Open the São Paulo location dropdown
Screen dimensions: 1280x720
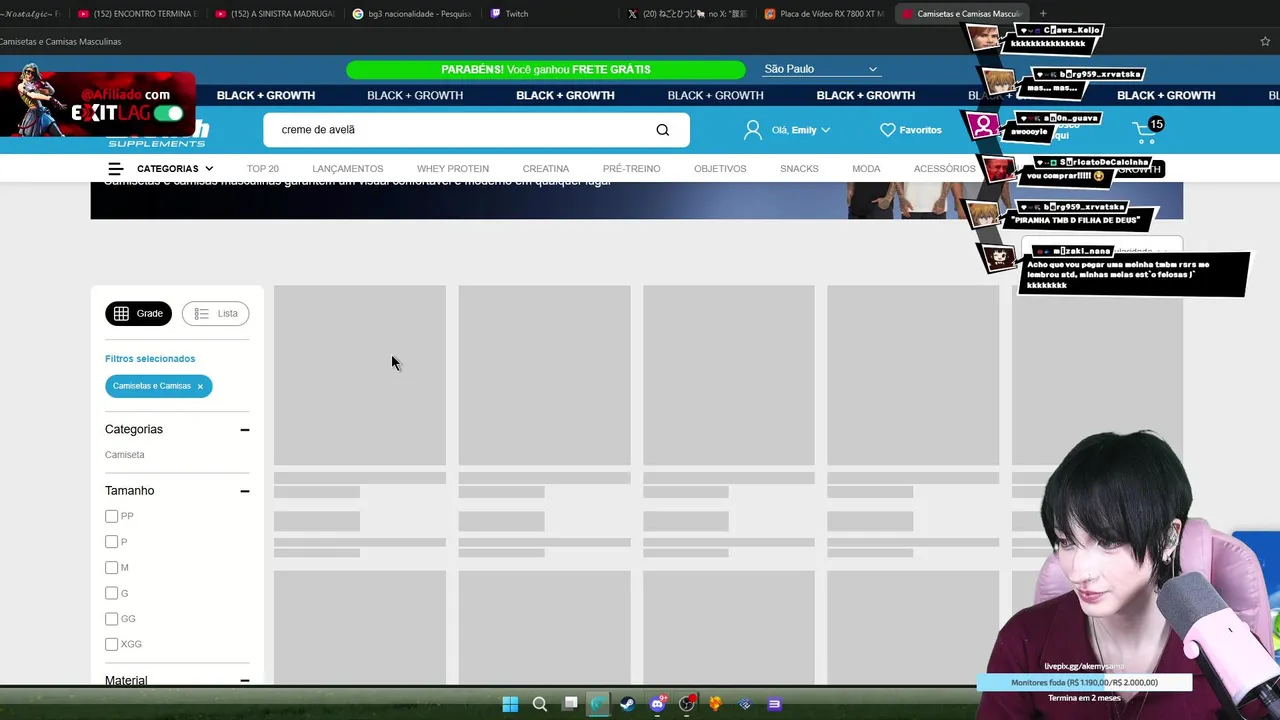821,69
